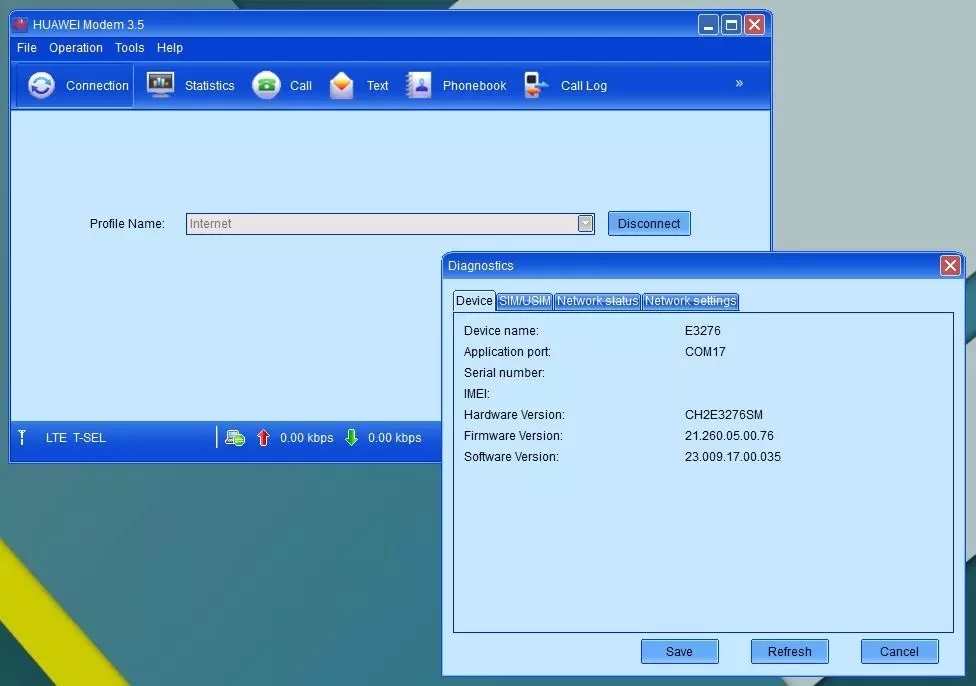Click the green download arrow icon
Viewport: 976px width, 686px height.
click(352, 438)
